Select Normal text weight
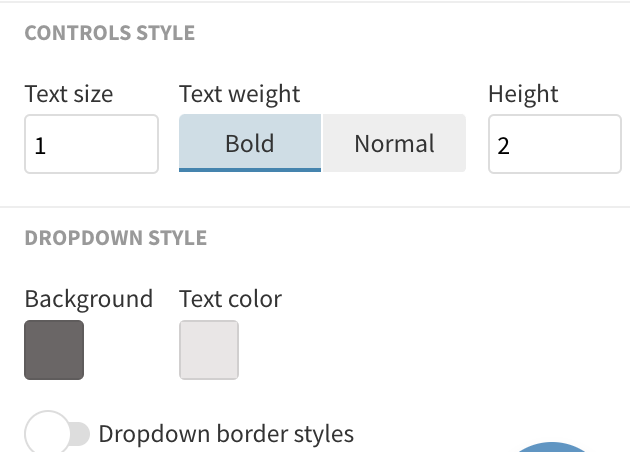The height and width of the screenshot is (452, 630). [394, 143]
